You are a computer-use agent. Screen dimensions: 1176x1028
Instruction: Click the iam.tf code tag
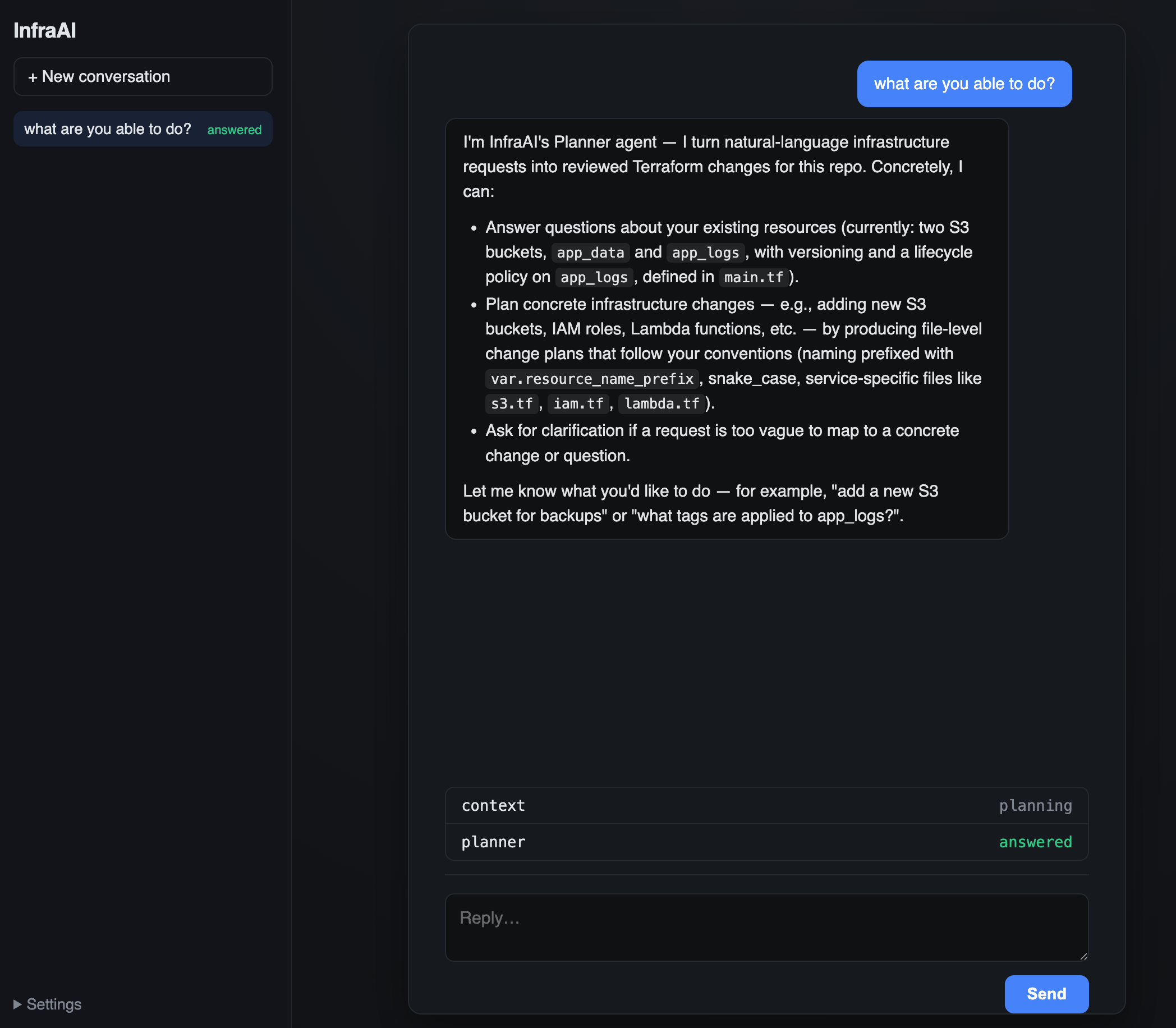[578, 403]
